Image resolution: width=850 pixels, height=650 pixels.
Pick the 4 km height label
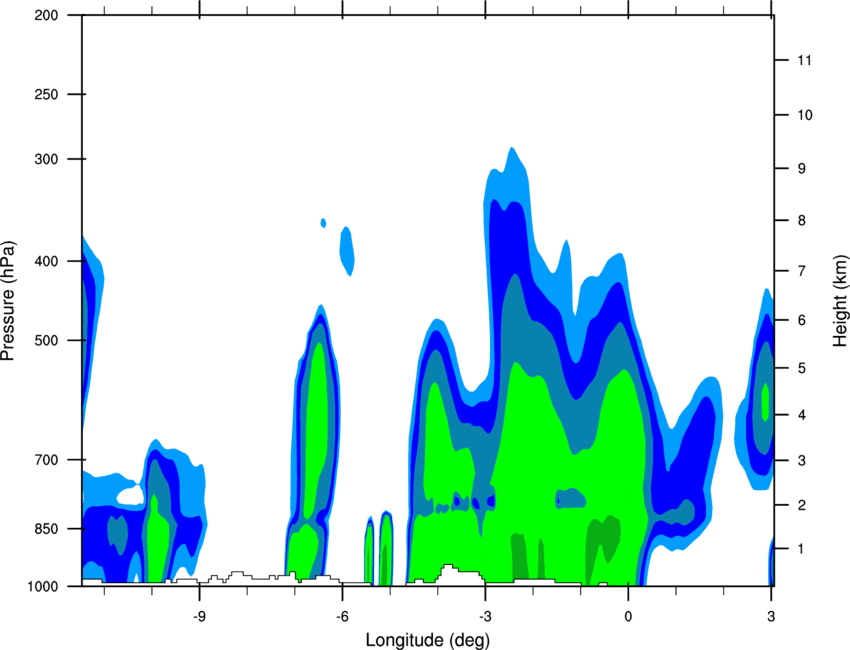click(x=802, y=415)
